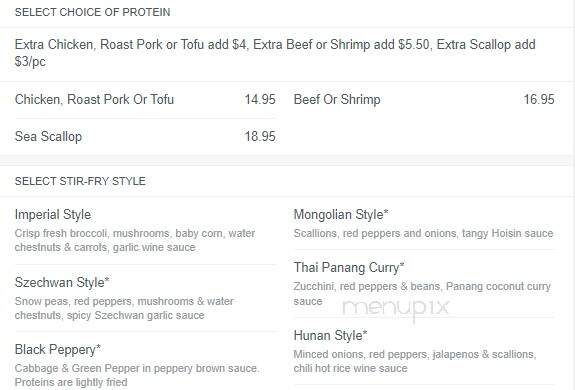The image size is (575, 390).
Task: Open Thai Panang Curry* menu item
Action: (x=349, y=268)
